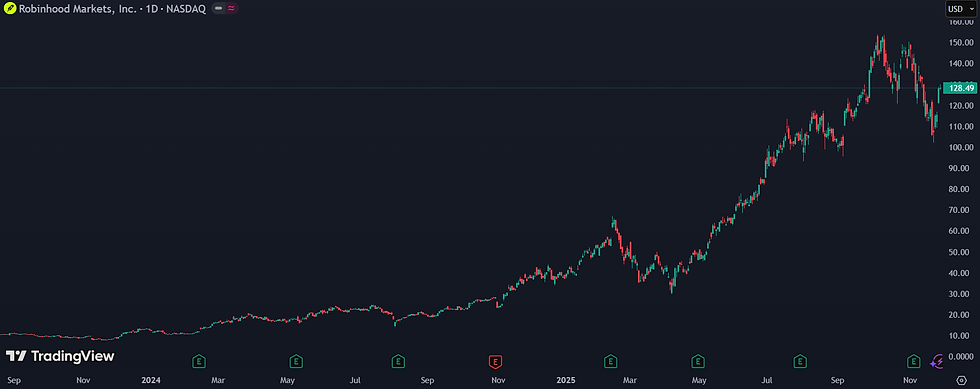Image resolution: width=980 pixels, height=389 pixels.
Task: Open the USD currency dropdown
Action: [961, 9]
